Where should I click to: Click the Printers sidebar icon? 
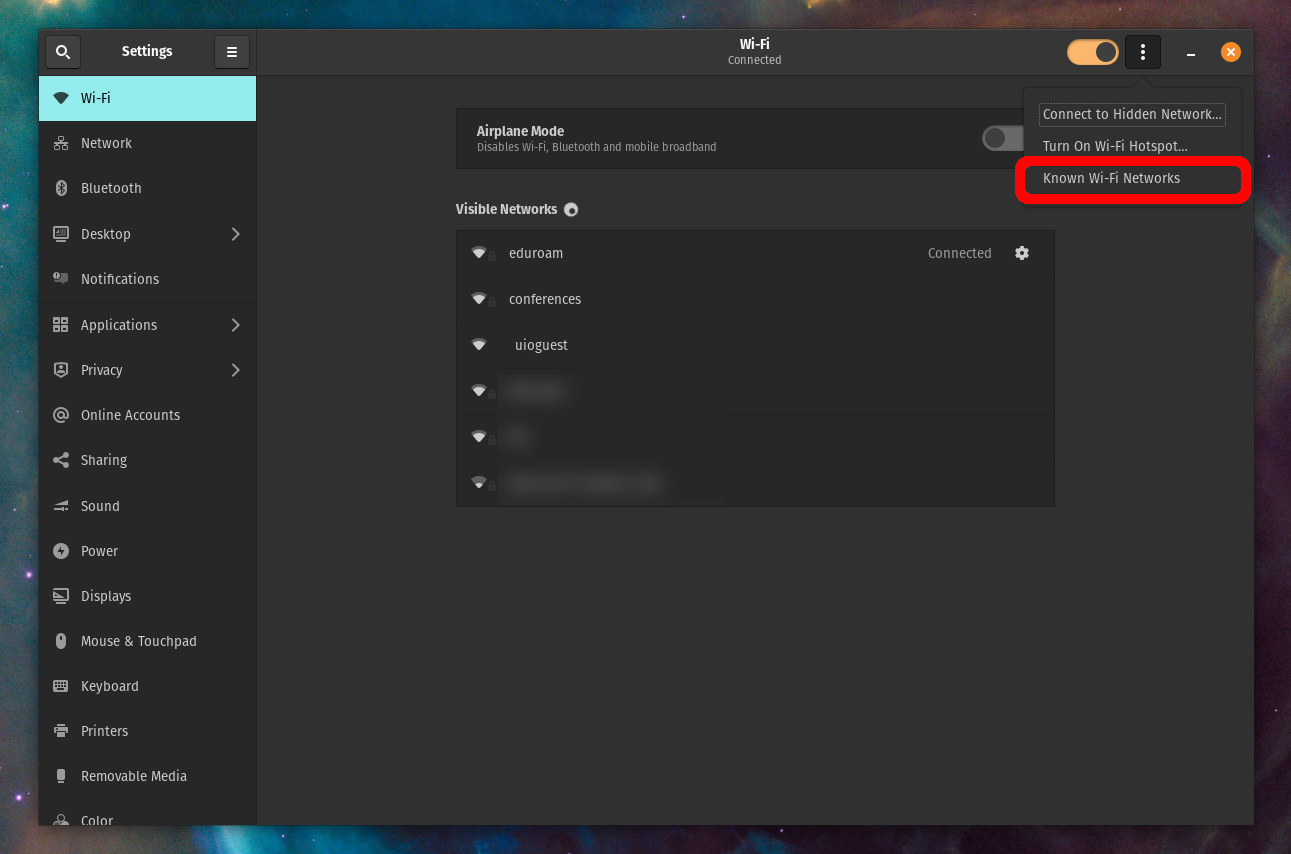[x=61, y=731]
